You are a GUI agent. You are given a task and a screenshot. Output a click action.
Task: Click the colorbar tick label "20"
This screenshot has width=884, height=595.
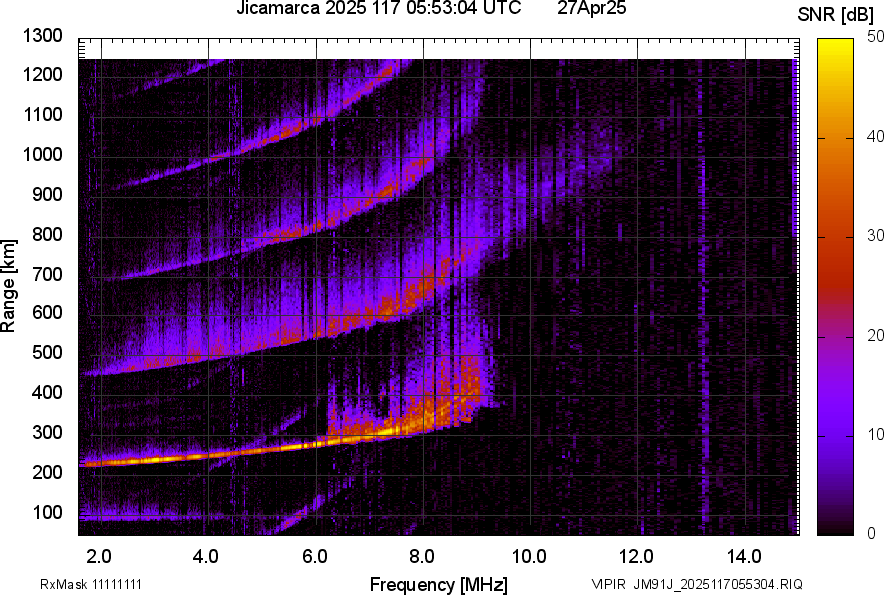876,335
